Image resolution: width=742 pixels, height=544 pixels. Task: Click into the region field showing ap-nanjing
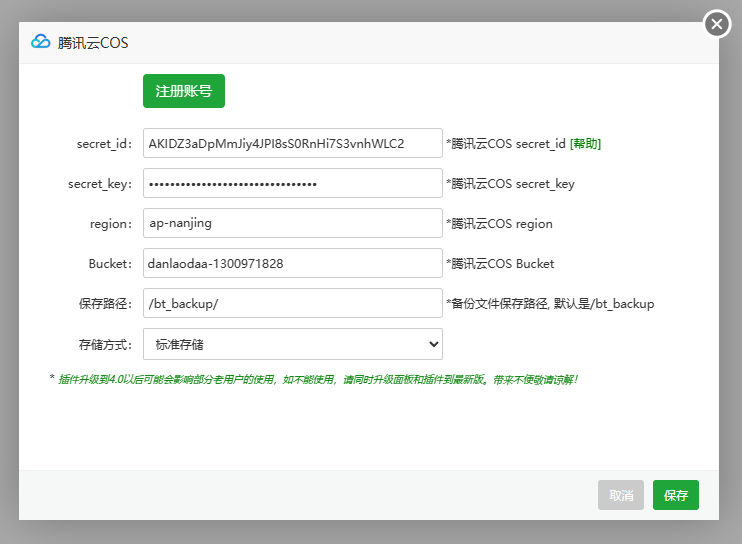(293, 223)
